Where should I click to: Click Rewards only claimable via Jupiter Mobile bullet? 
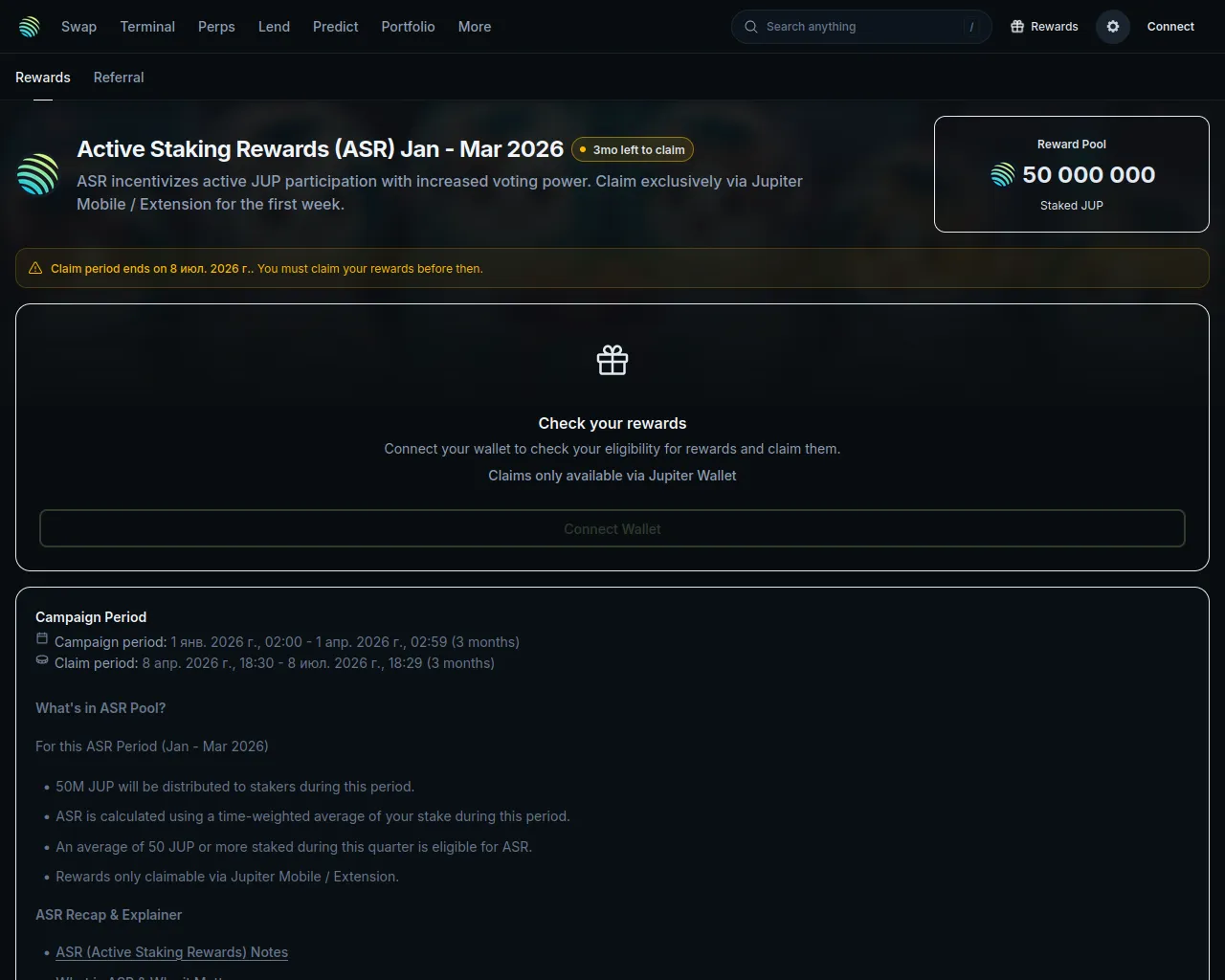click(227, 877)
